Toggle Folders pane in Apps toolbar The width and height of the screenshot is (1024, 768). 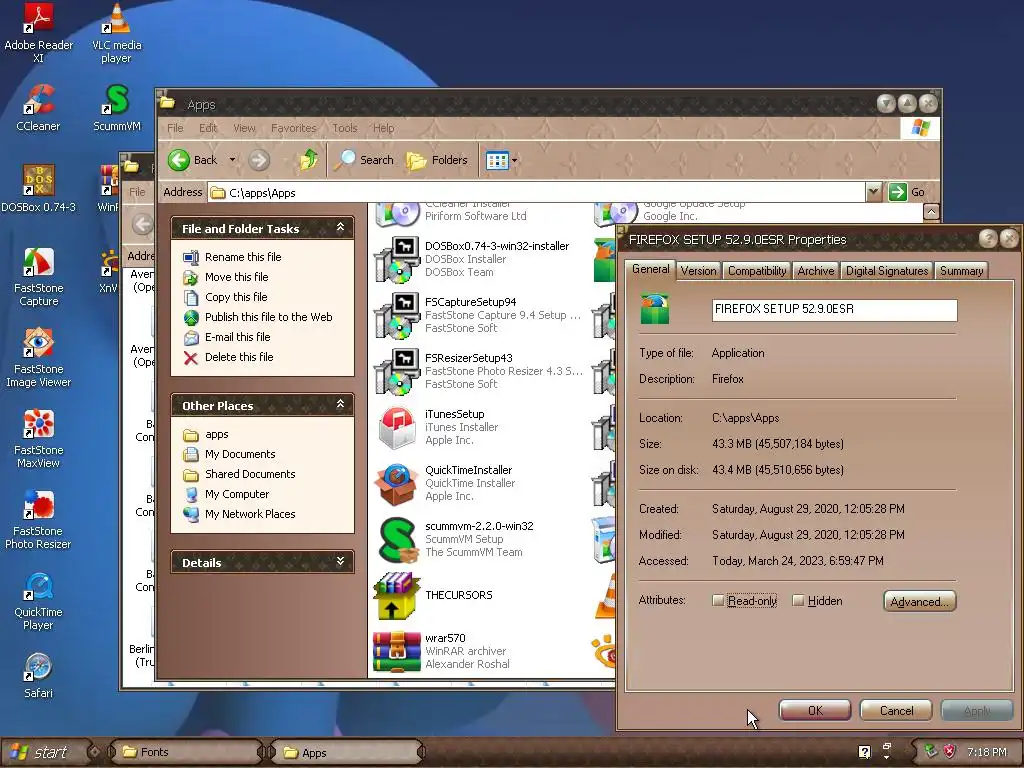pos(437,160)
